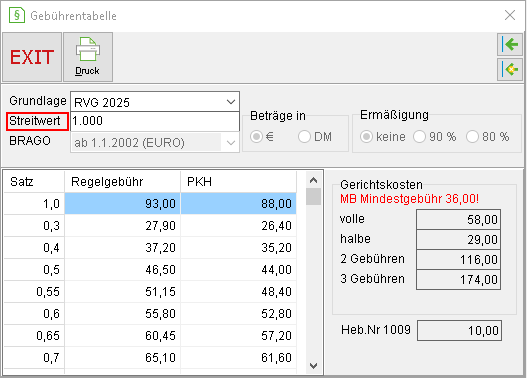This screenshot has width=527, height=378.
Task: Select the € currency radio button
Action: coord(256,137)
